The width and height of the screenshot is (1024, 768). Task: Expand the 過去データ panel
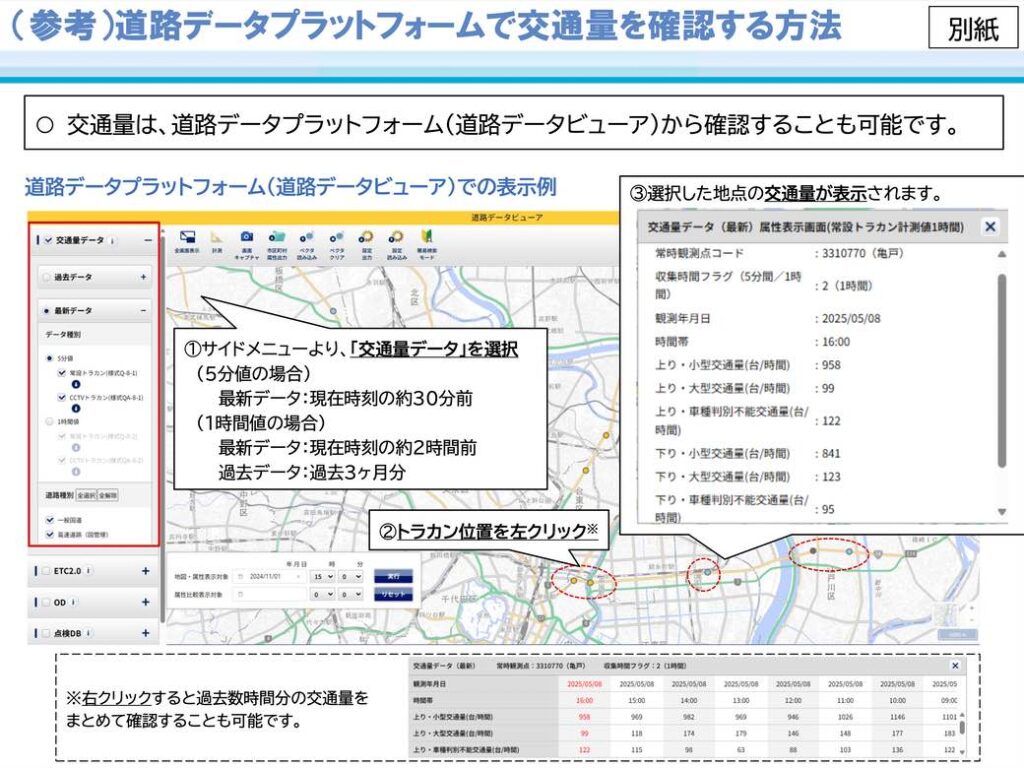click(x=143, y=277)
